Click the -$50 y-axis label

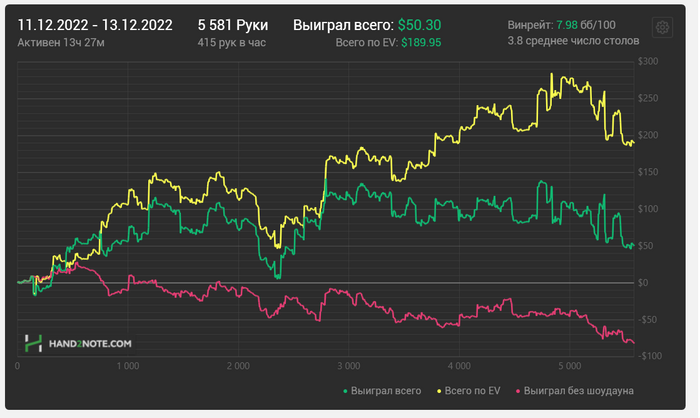click(646, 320)
